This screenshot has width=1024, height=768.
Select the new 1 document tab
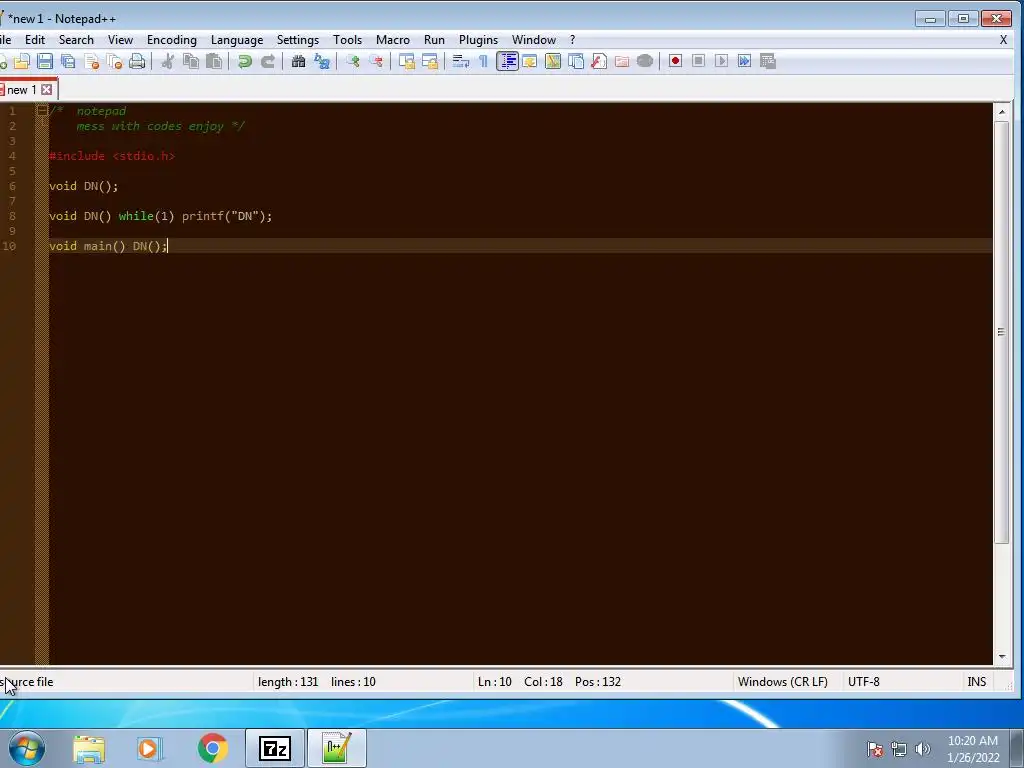(x=22, y=89)
